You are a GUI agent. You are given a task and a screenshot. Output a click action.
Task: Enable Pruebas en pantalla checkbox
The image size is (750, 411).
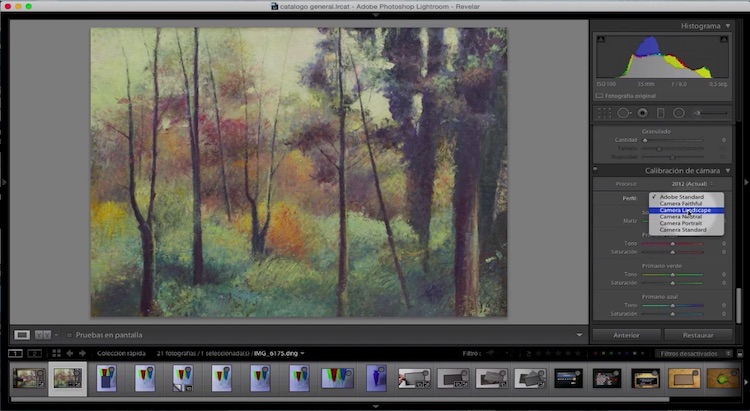point(69,335)
